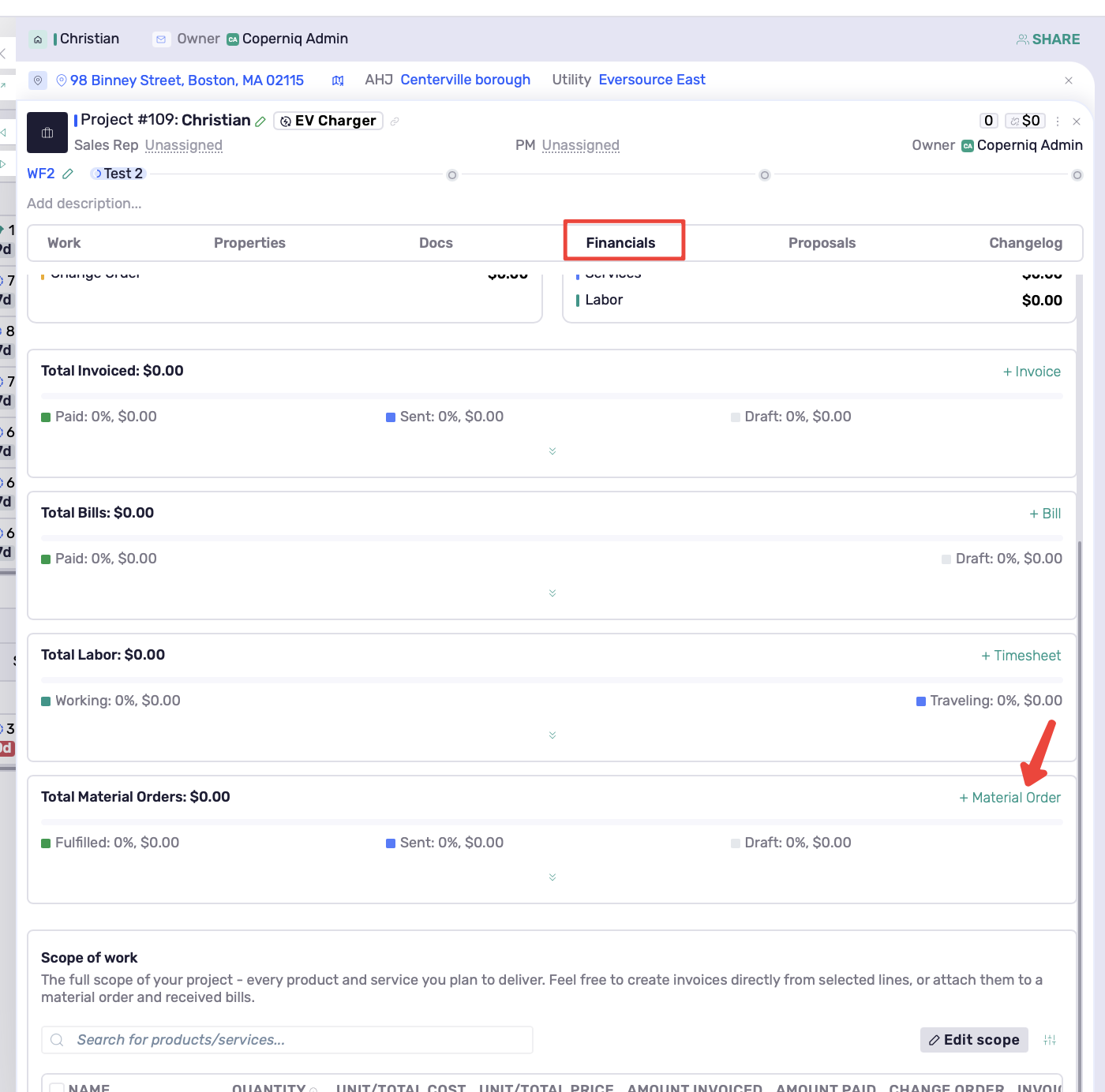Open the map icon next to AHJ
1105x1092 pixels.
tap(338, 80)
